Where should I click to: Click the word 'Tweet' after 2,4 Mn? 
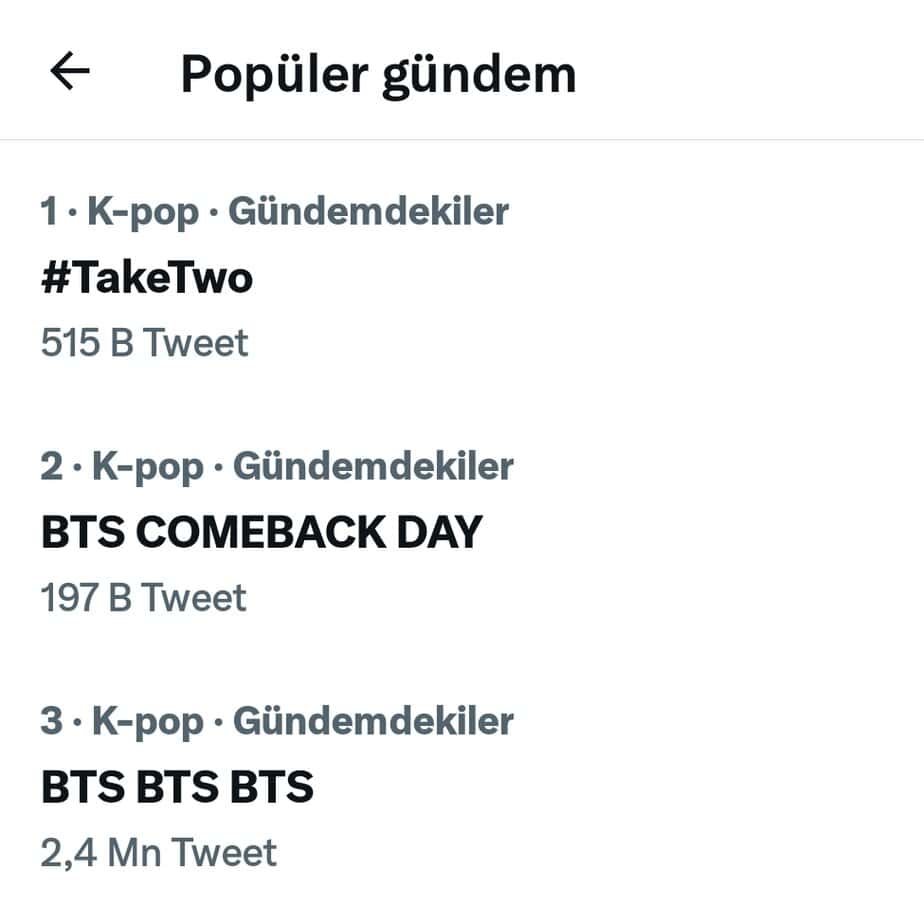[x=224, y=853]
